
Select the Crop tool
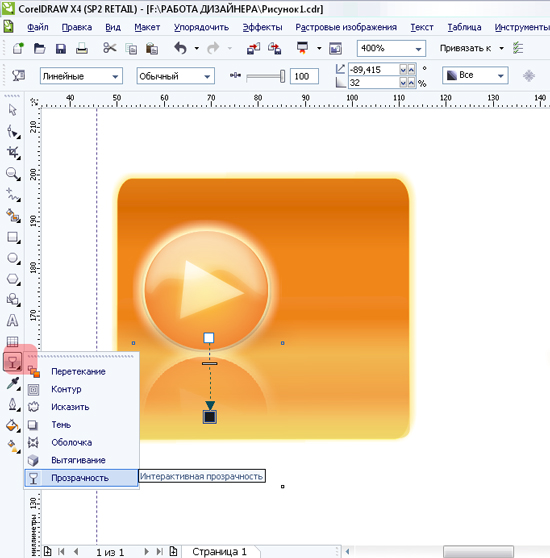13,153
